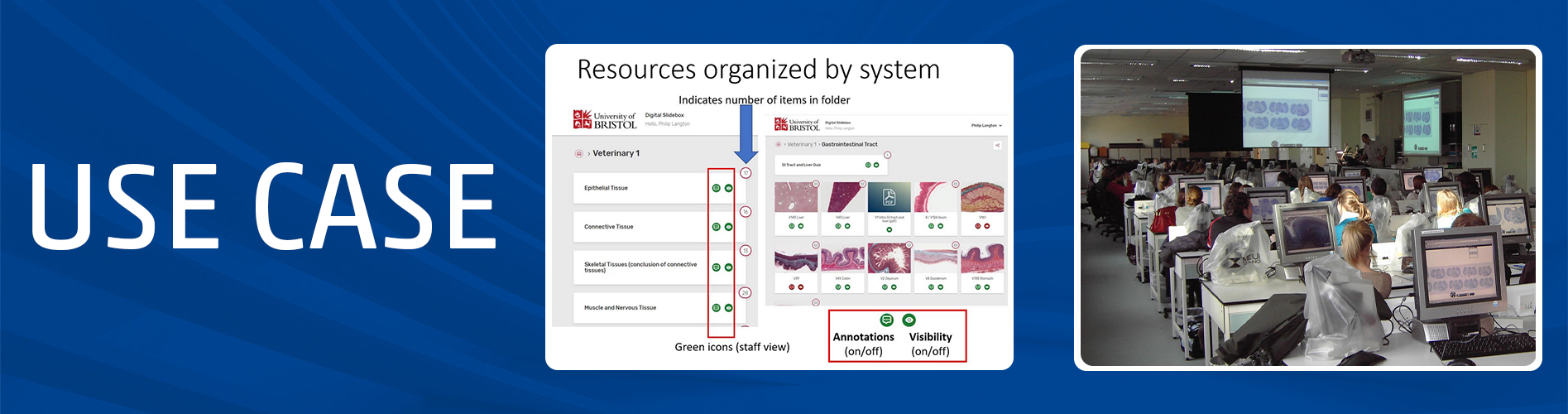Toggle annotations for Epithelial Tissue folder
The image size is (1568, 414).
716,188
